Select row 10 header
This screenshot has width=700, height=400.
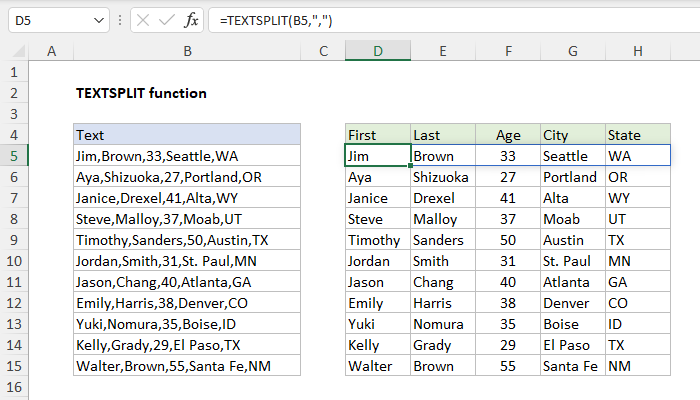click(x=14, y=261)
